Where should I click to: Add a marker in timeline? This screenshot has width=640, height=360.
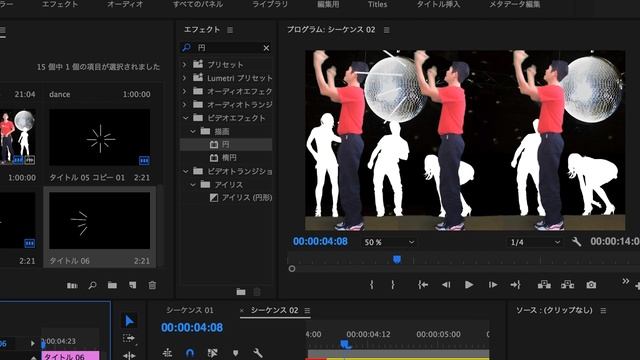pyautogui.click(x=236, y=353)
